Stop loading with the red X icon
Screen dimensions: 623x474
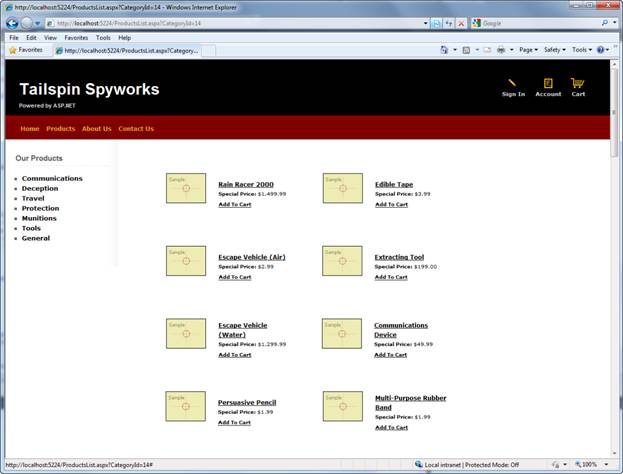pyautogui.click(x=461, y=23)
